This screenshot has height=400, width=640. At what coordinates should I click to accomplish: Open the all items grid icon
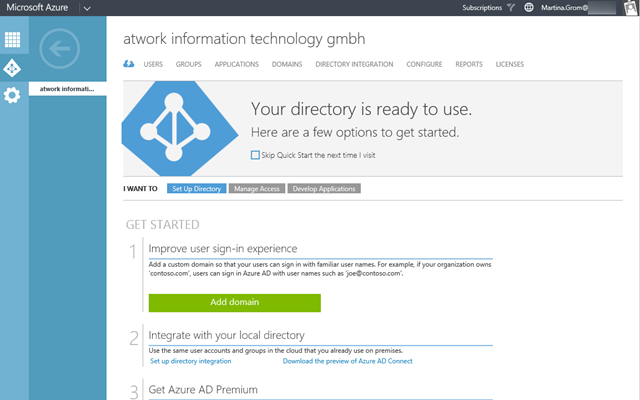[x=12, y=40]
